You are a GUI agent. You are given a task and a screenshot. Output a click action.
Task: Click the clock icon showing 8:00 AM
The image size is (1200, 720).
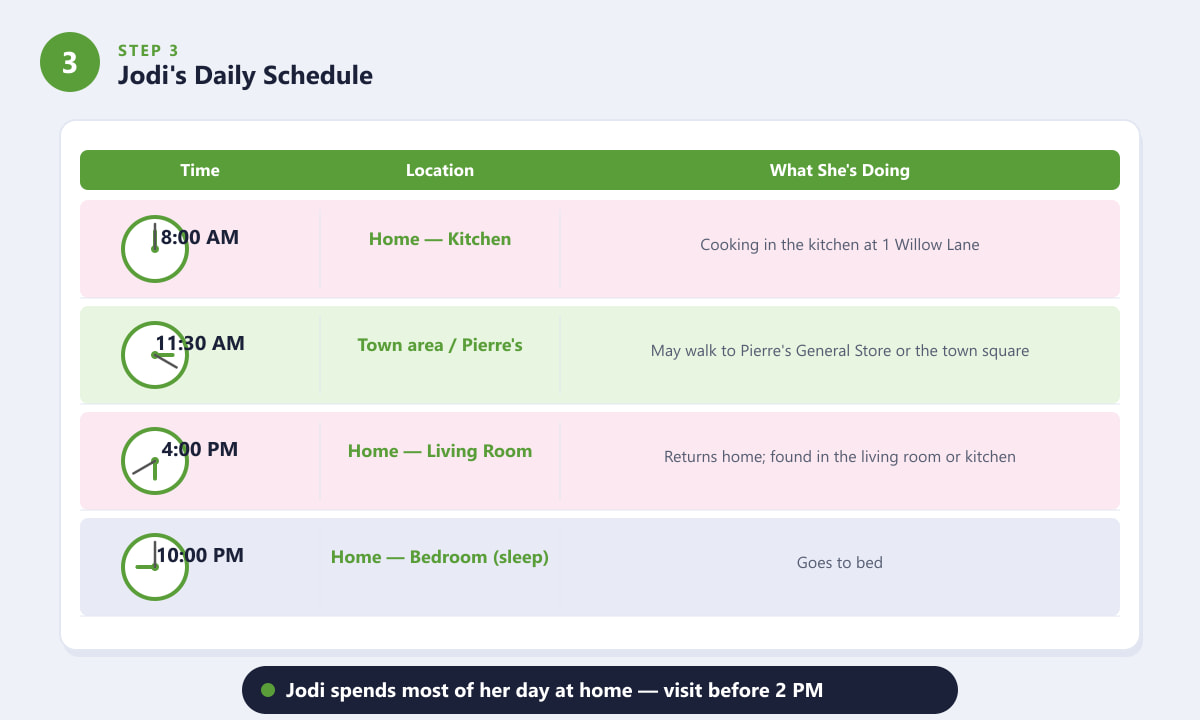coord(155,249)
